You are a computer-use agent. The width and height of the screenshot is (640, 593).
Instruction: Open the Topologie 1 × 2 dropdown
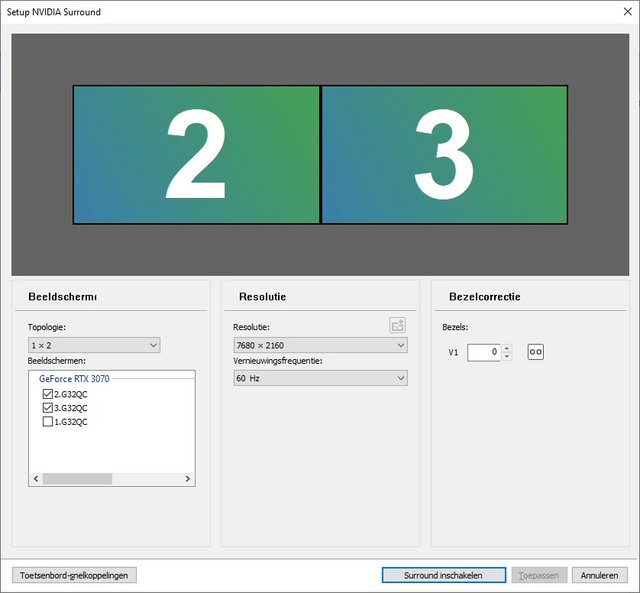[94, 345]
